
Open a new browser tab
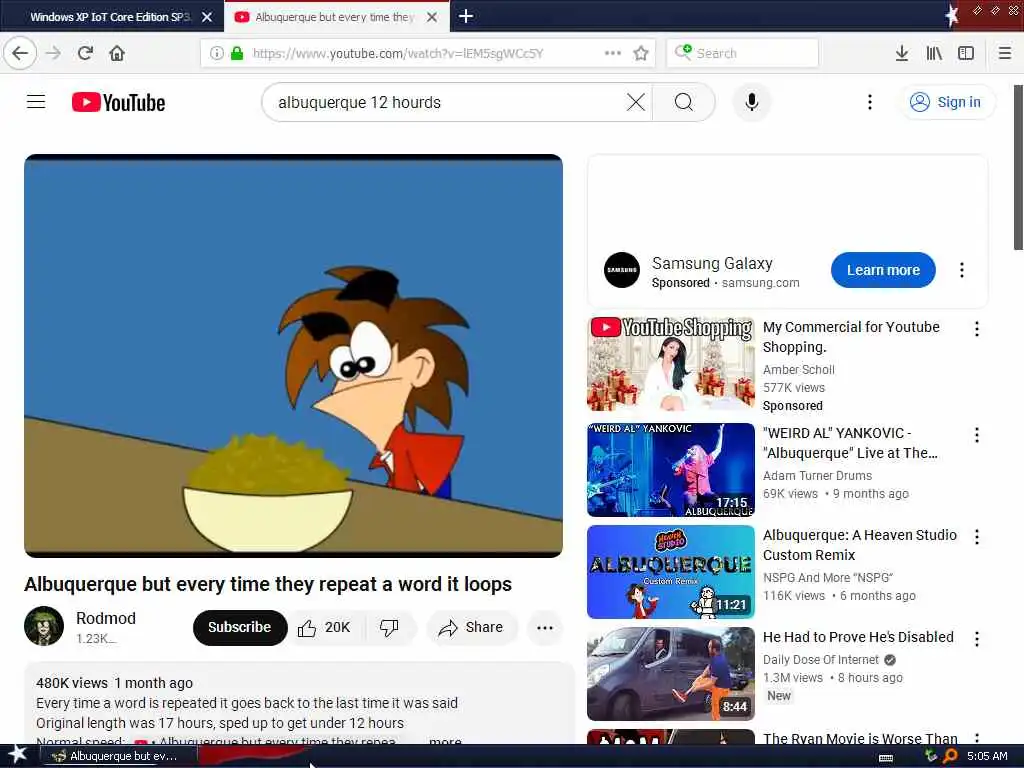click(466, 16)
